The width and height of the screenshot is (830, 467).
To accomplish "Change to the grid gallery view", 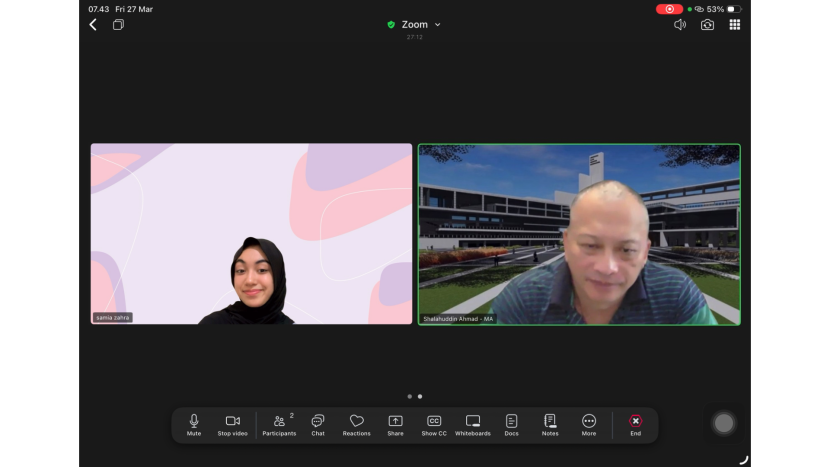I will click(x=734, y=25).
